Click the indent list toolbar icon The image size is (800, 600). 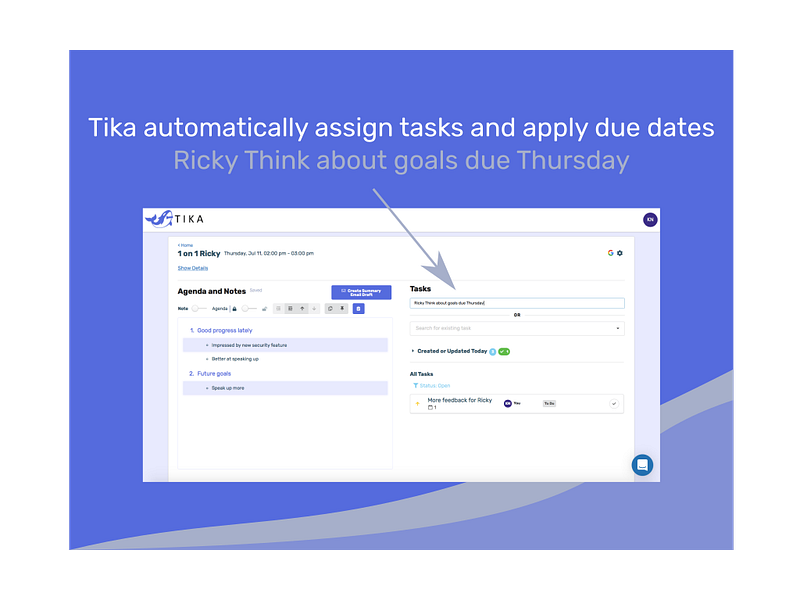(x=290, y=309)
